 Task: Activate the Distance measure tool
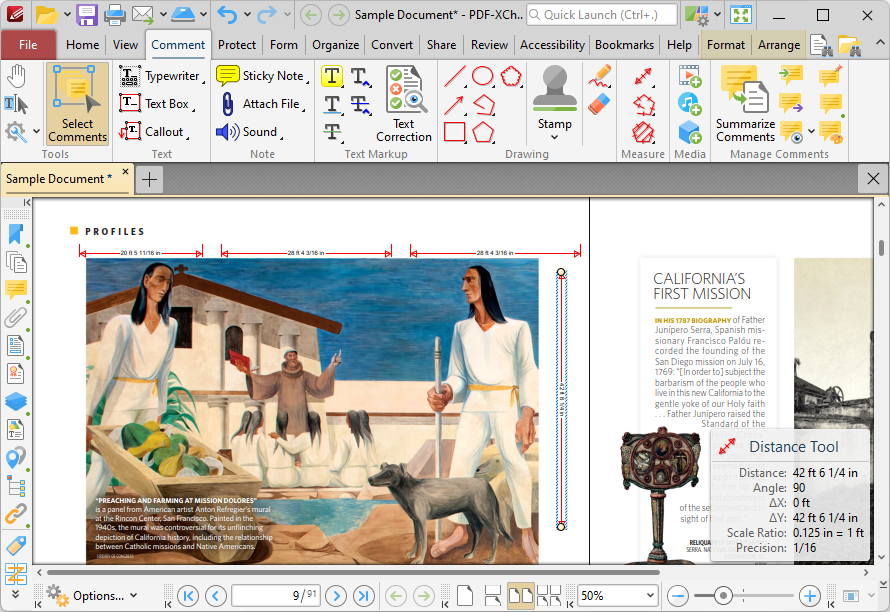[x=643, y=76]
